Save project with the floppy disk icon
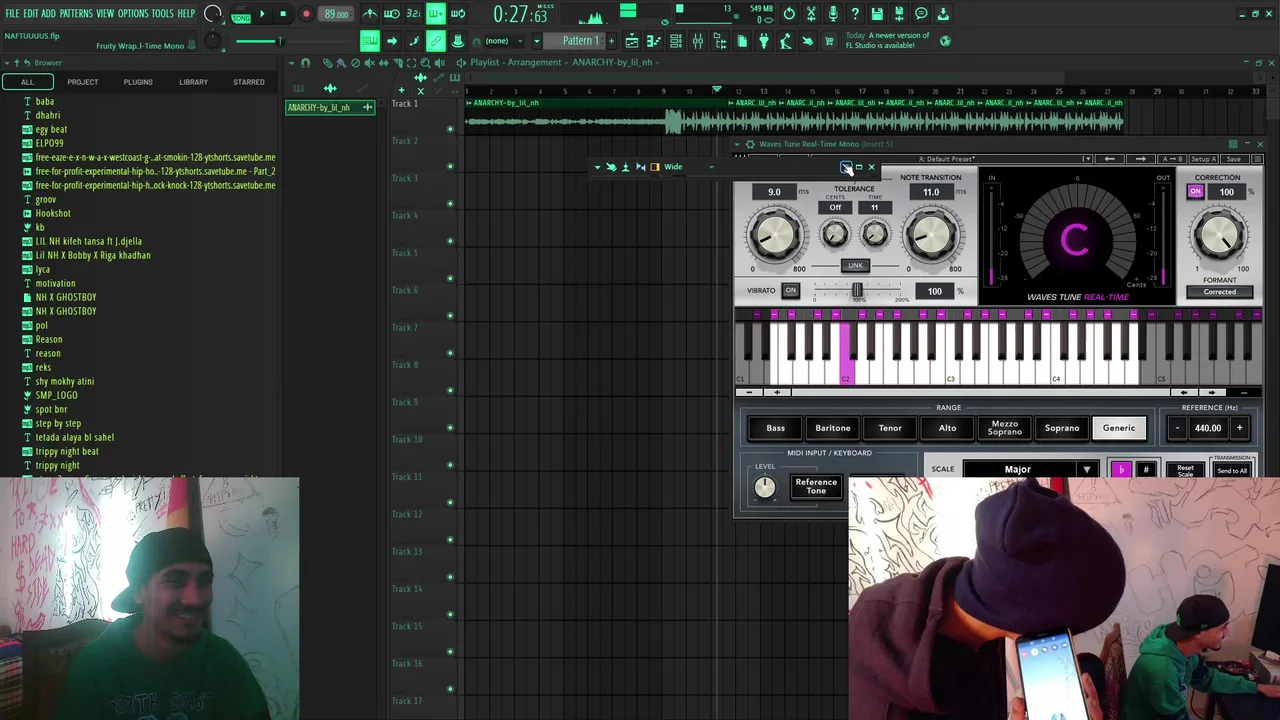1280x720 pixels. click(877, 14)
